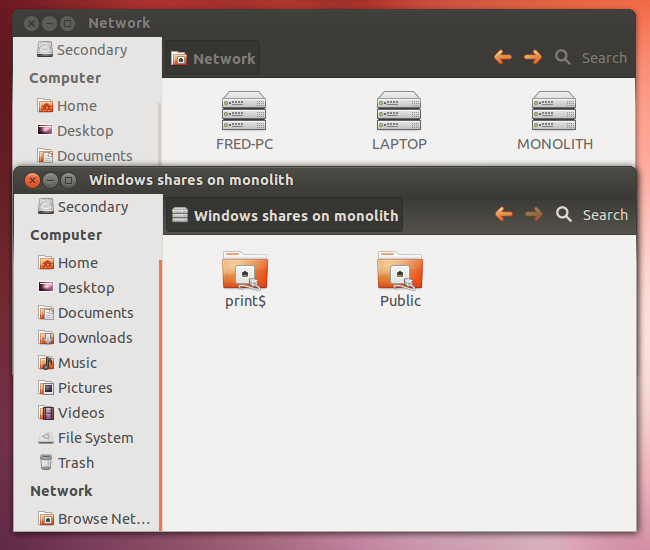Open Pictures in the sidebar
This screenshot has height=550, width=650.
[x=75, y=388]
